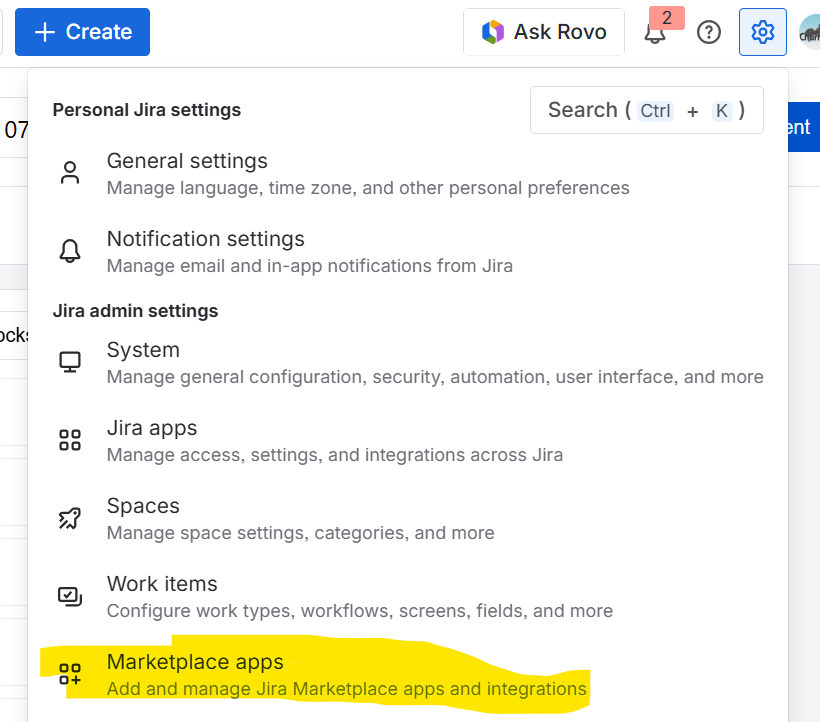
Task: Click the 'Jira admin settings' heading
Action: tap(135, 311)
